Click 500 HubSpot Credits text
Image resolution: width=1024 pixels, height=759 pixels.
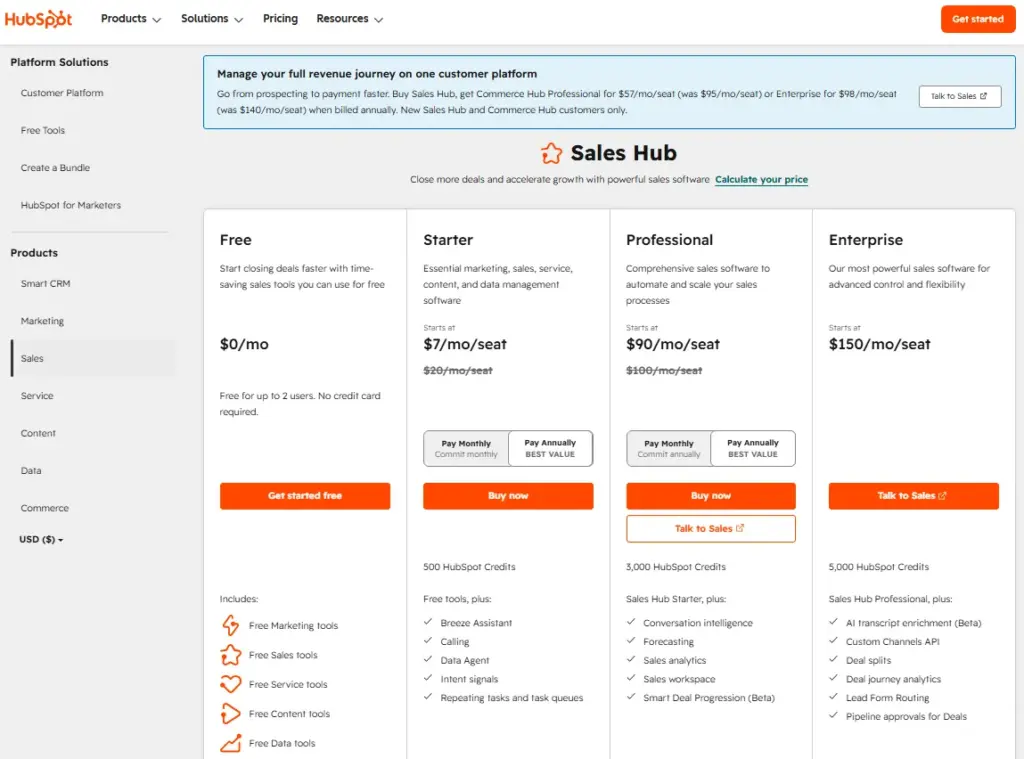pos(469,567)
